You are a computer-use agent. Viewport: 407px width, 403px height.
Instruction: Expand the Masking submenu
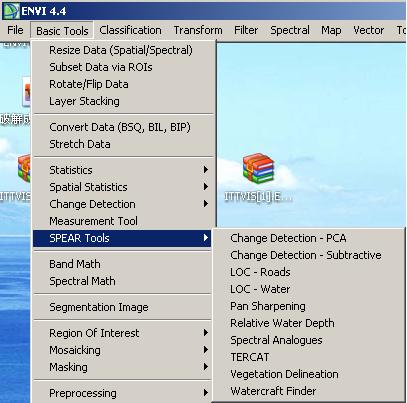coord(122,367)
